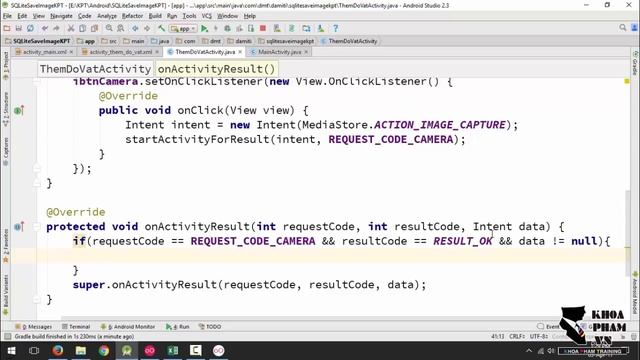Click the Cut scissors icon
The height and width of the screenshot is (360, 640).
point(71,29)
